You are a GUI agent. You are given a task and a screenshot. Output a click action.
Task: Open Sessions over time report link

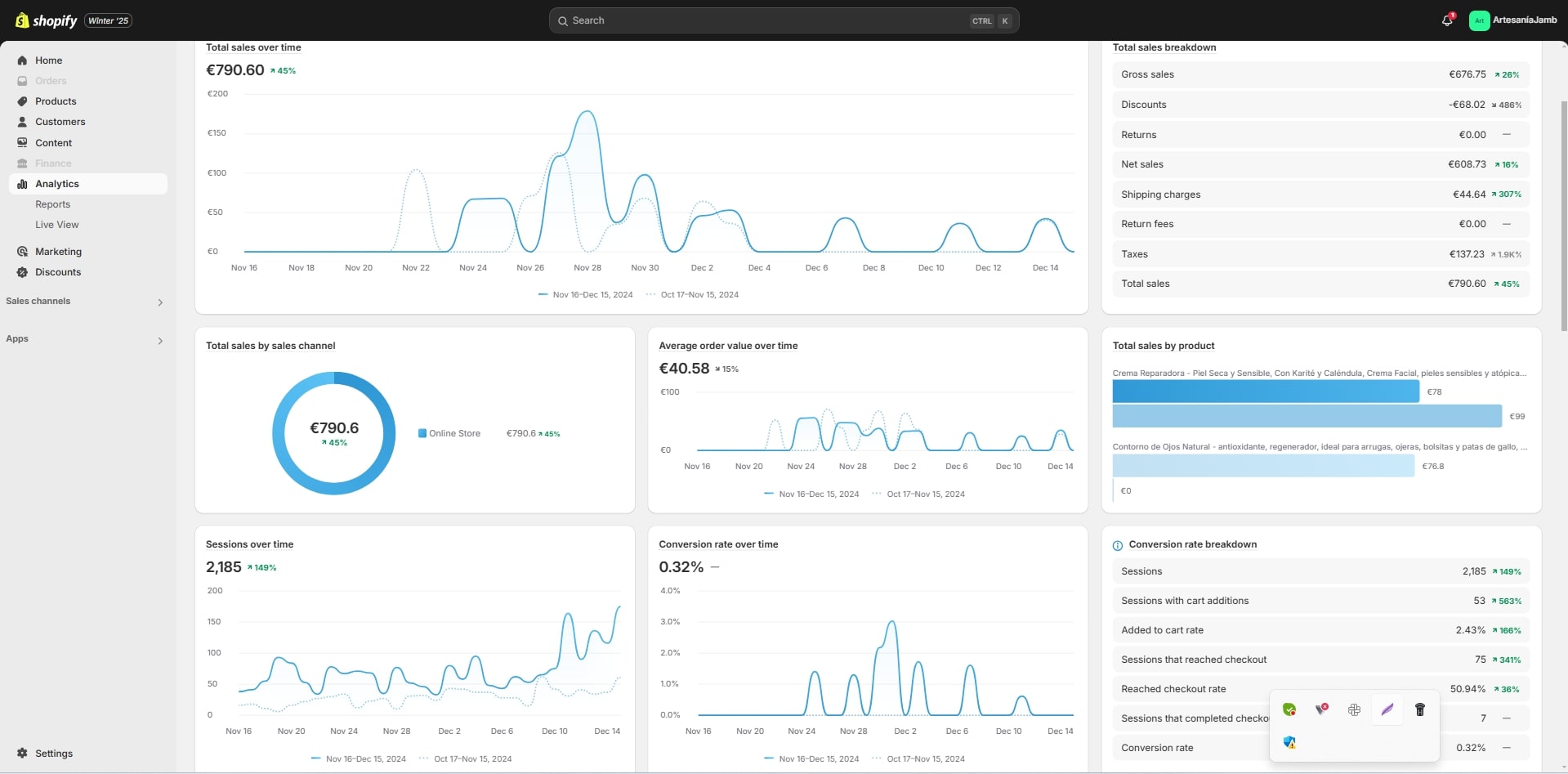click(249, 544)
